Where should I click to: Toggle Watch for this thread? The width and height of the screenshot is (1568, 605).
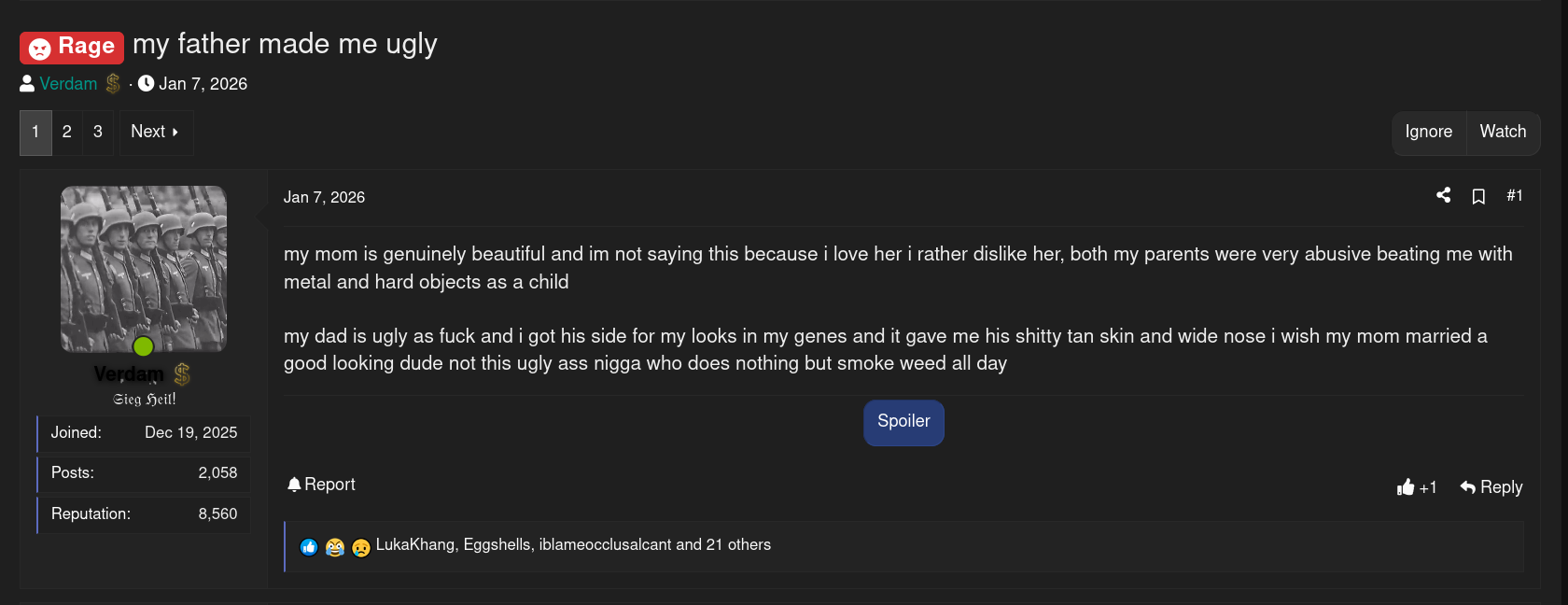[x=1503, y=132]
